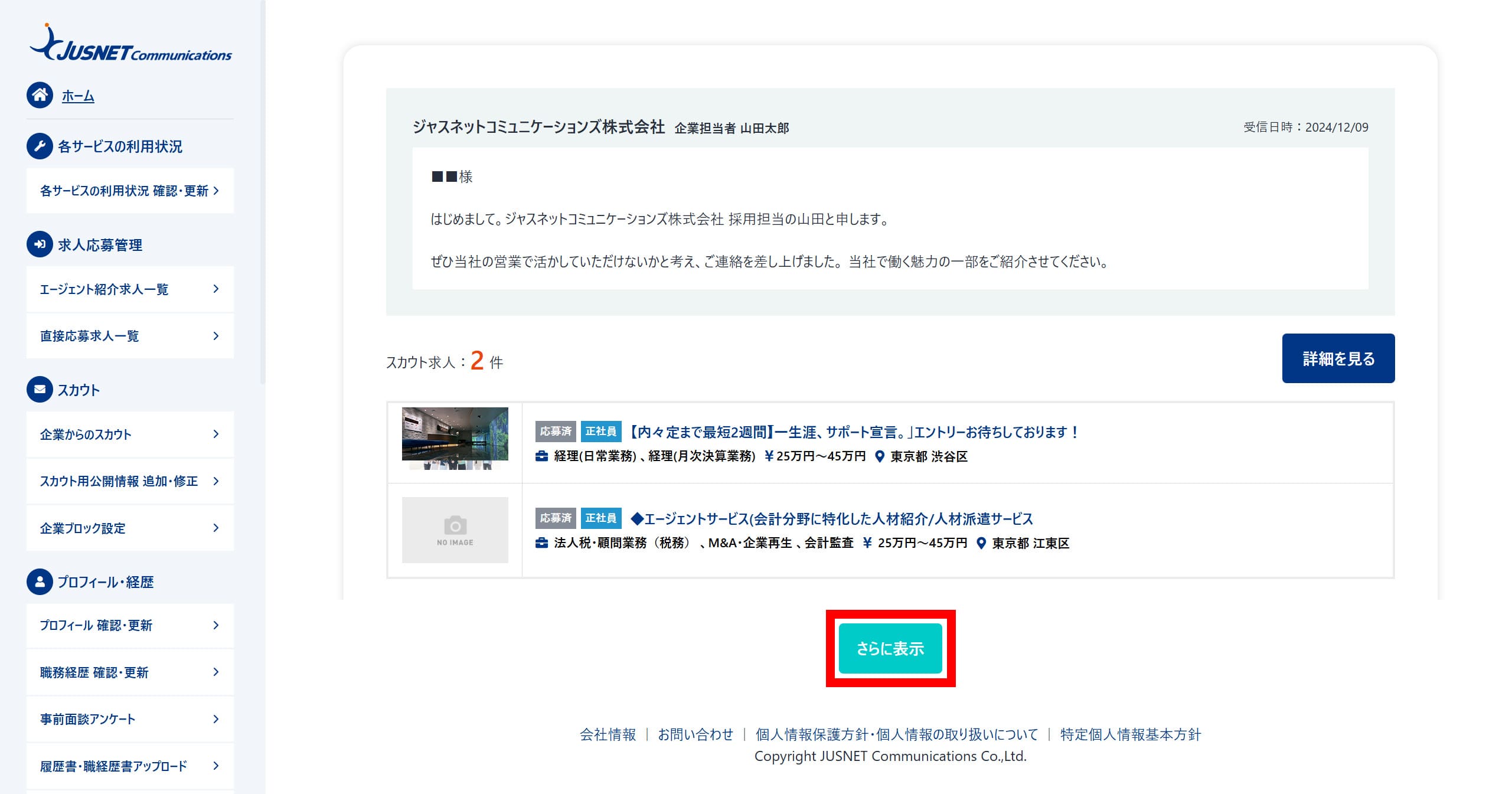This screenshot has width=1512, height=794.
Task: Click the sidebar vertical scrollbar
Action: [263, 192]
